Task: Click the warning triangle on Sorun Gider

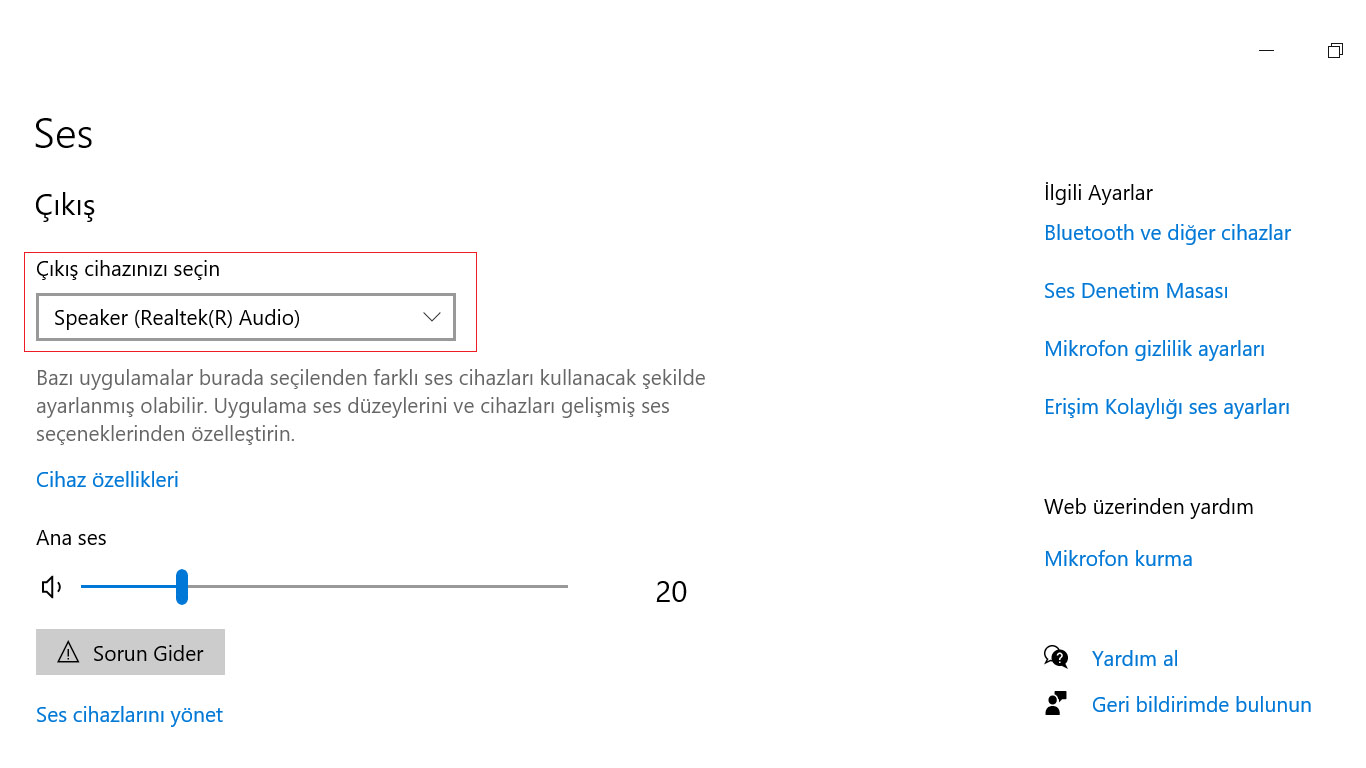Action: point(68,653)
